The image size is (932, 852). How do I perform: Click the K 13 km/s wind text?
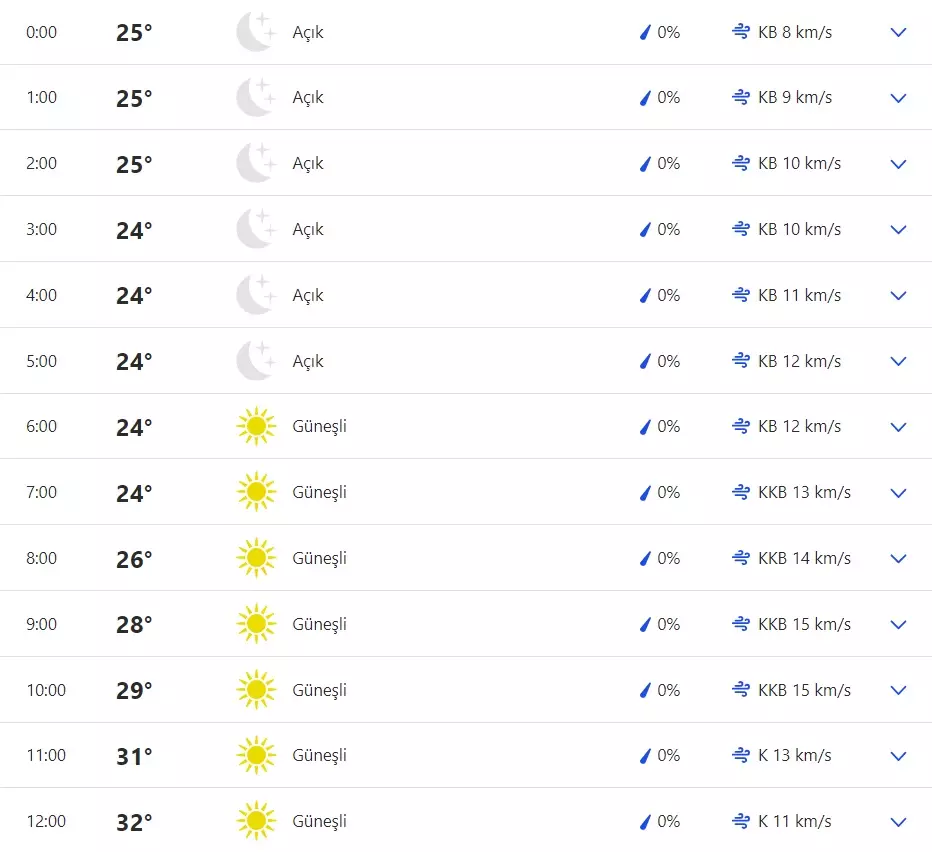pos(795,755)
